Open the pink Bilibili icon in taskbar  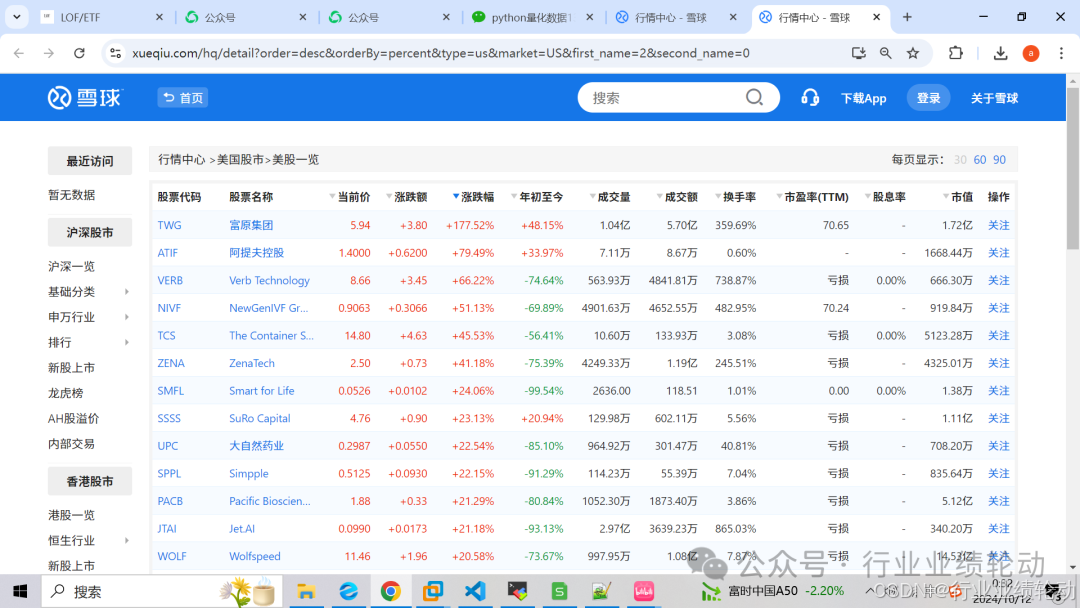pos(644,591)
